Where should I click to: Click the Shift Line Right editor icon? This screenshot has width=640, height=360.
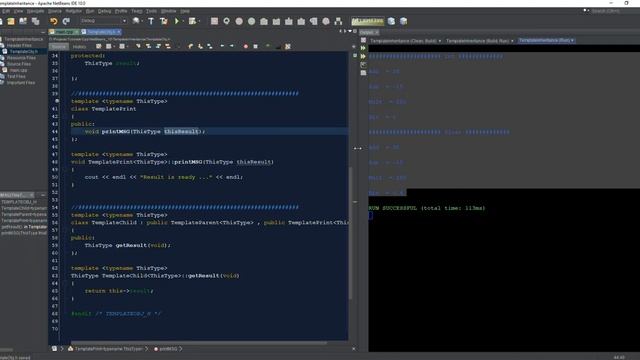tap(232, 47)
